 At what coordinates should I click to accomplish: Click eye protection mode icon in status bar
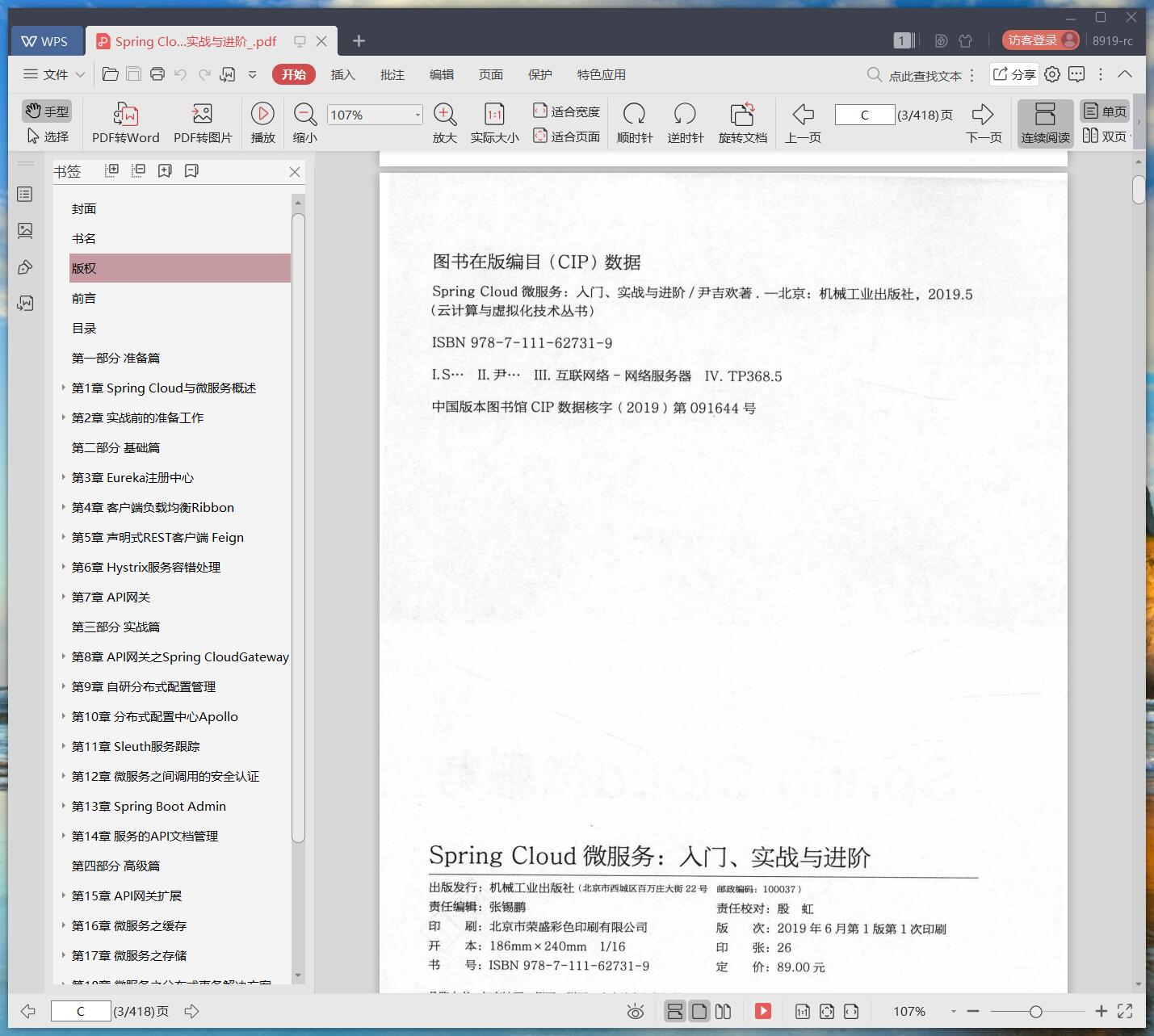pos(636,1011)
